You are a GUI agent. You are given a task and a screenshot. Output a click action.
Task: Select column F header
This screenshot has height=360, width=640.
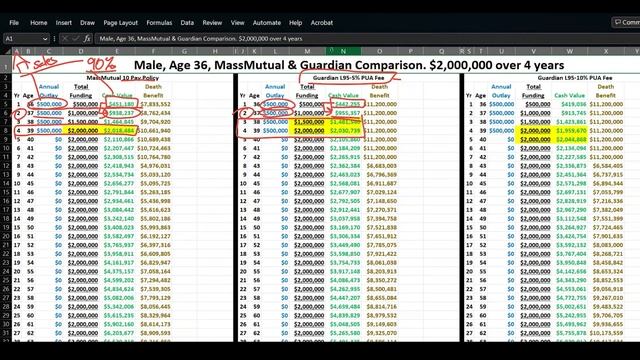click(x=153, y=51)
